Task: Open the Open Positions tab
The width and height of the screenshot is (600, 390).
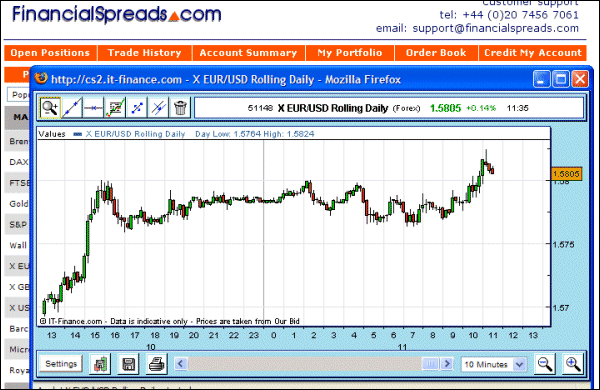Action: [50, 53]
